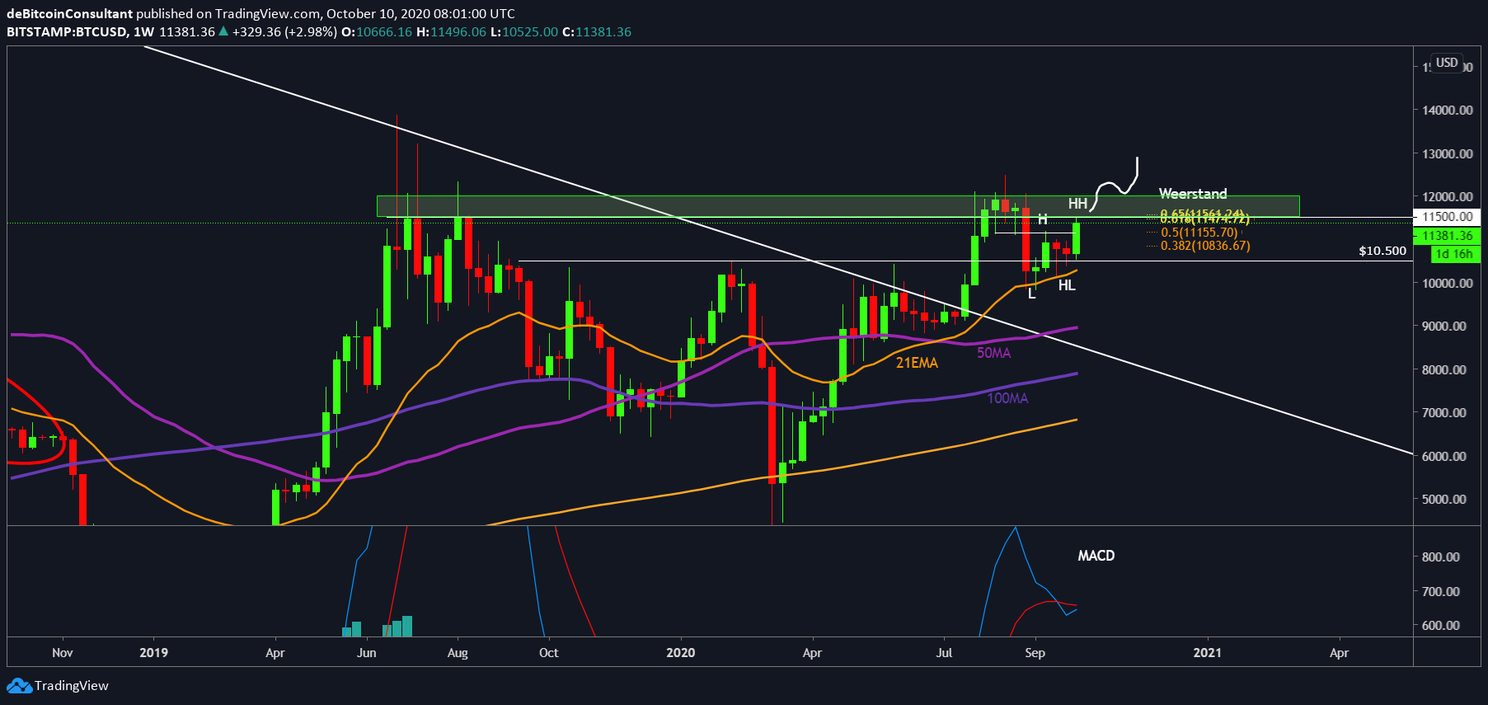
Task: Click the green resistance zone rectangle
Action: 838,205
